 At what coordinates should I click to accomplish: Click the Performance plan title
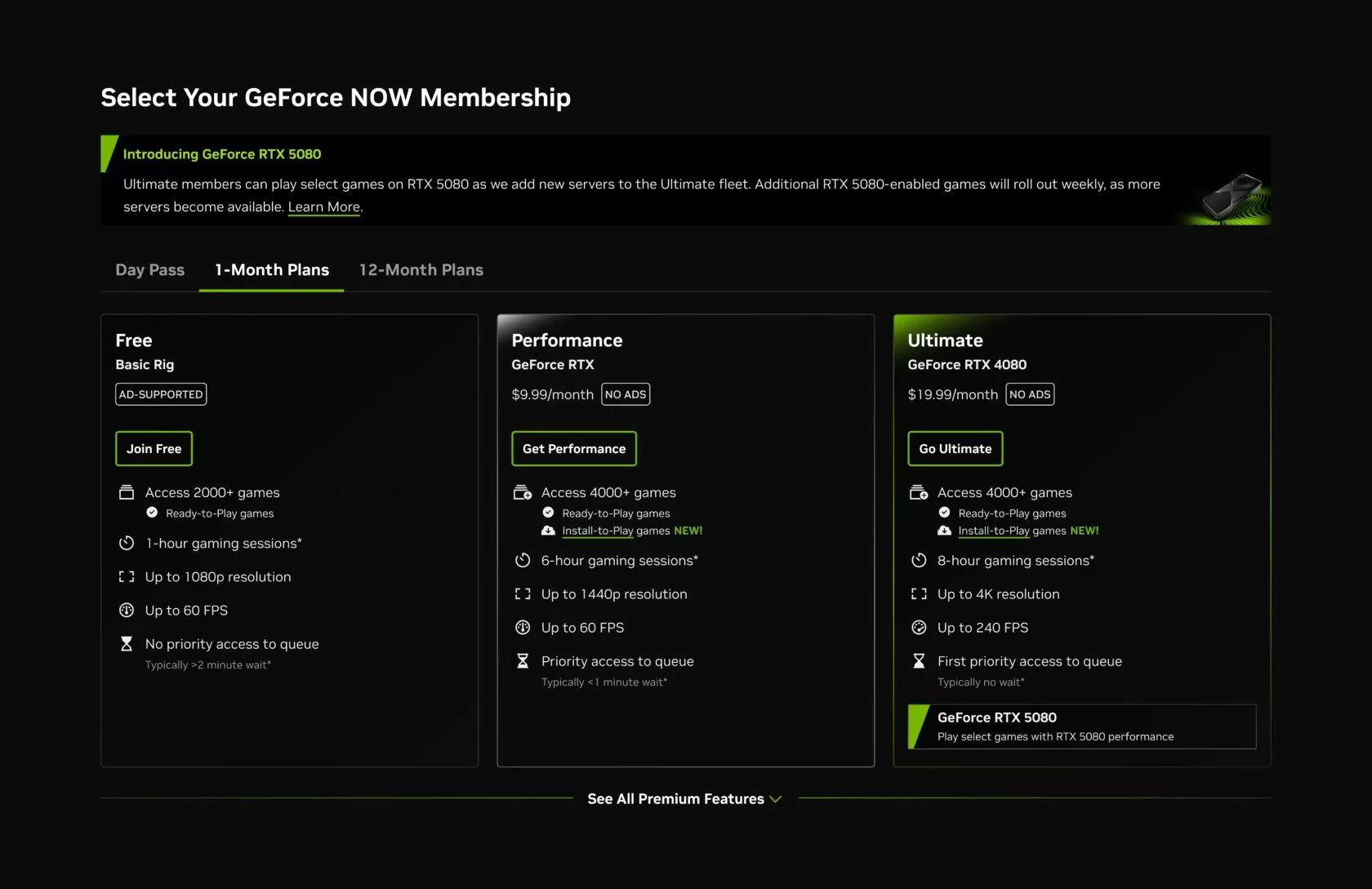click(567, 340)
